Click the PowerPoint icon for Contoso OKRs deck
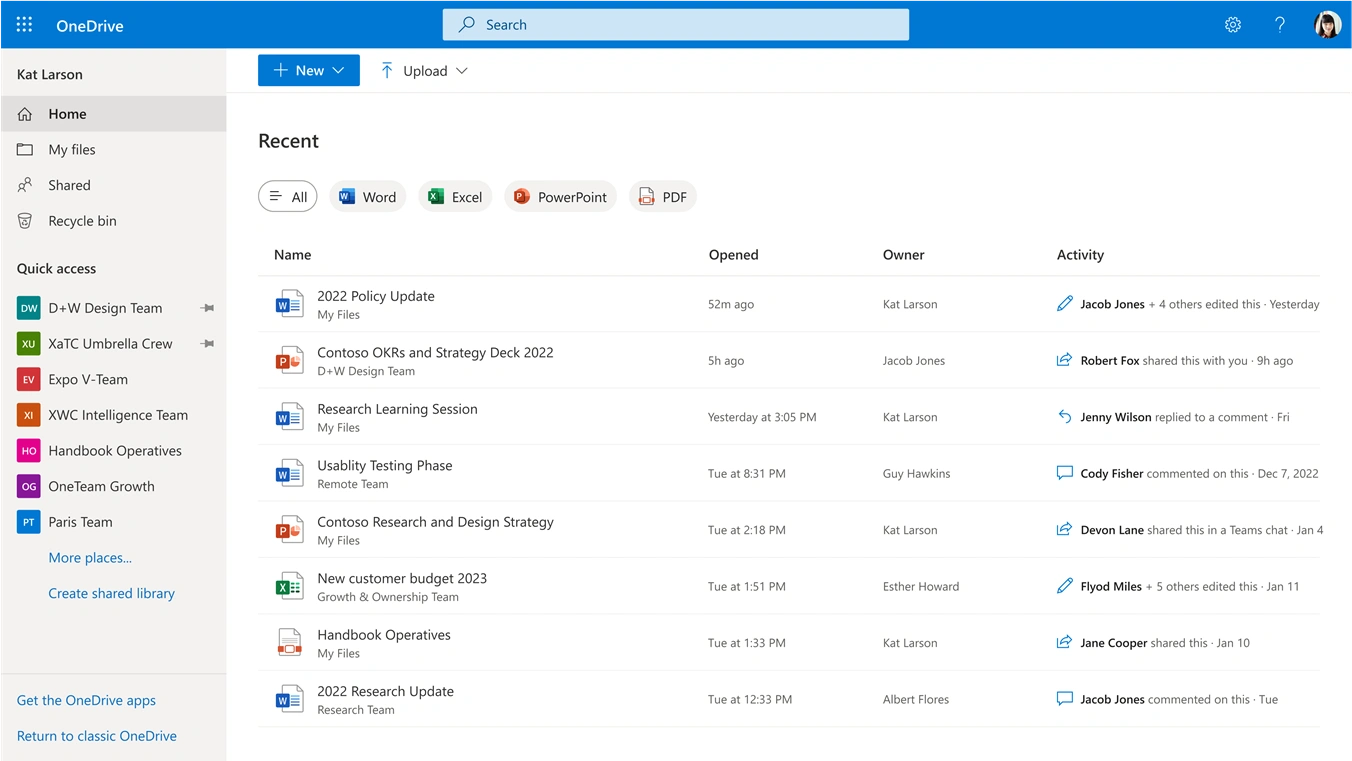The width and height of the screenshot is (1352, 761). tap(289, 360)
